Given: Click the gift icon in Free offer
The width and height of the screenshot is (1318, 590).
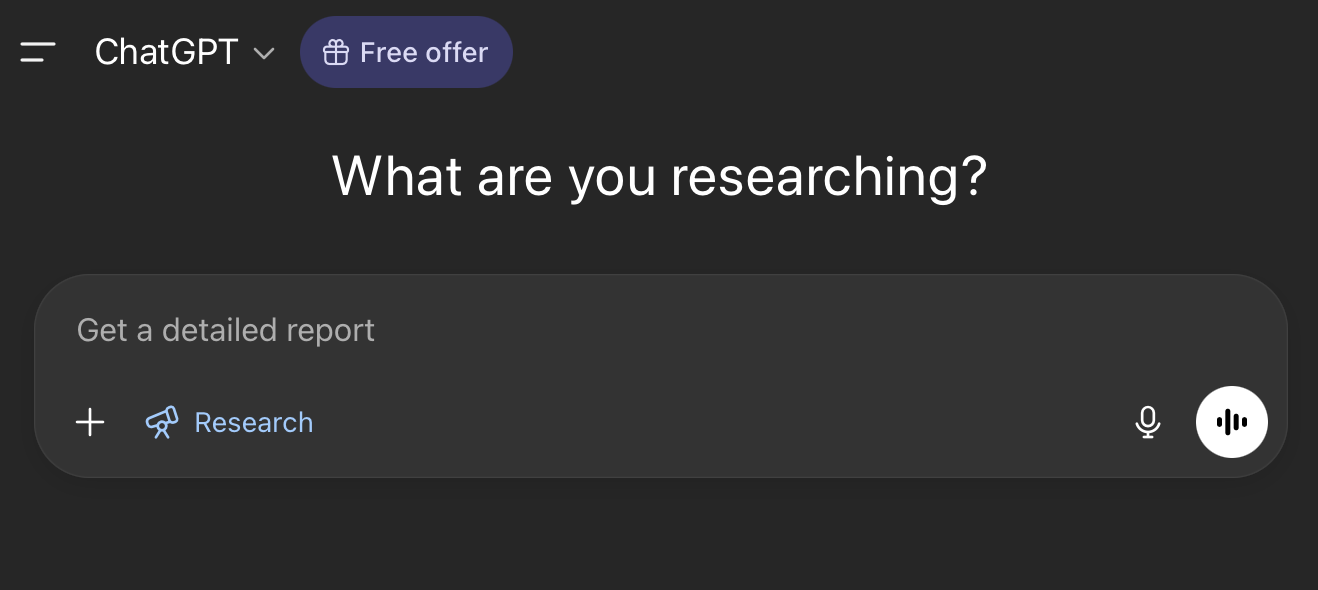Looking at the screenshot, I should point(335,52).
